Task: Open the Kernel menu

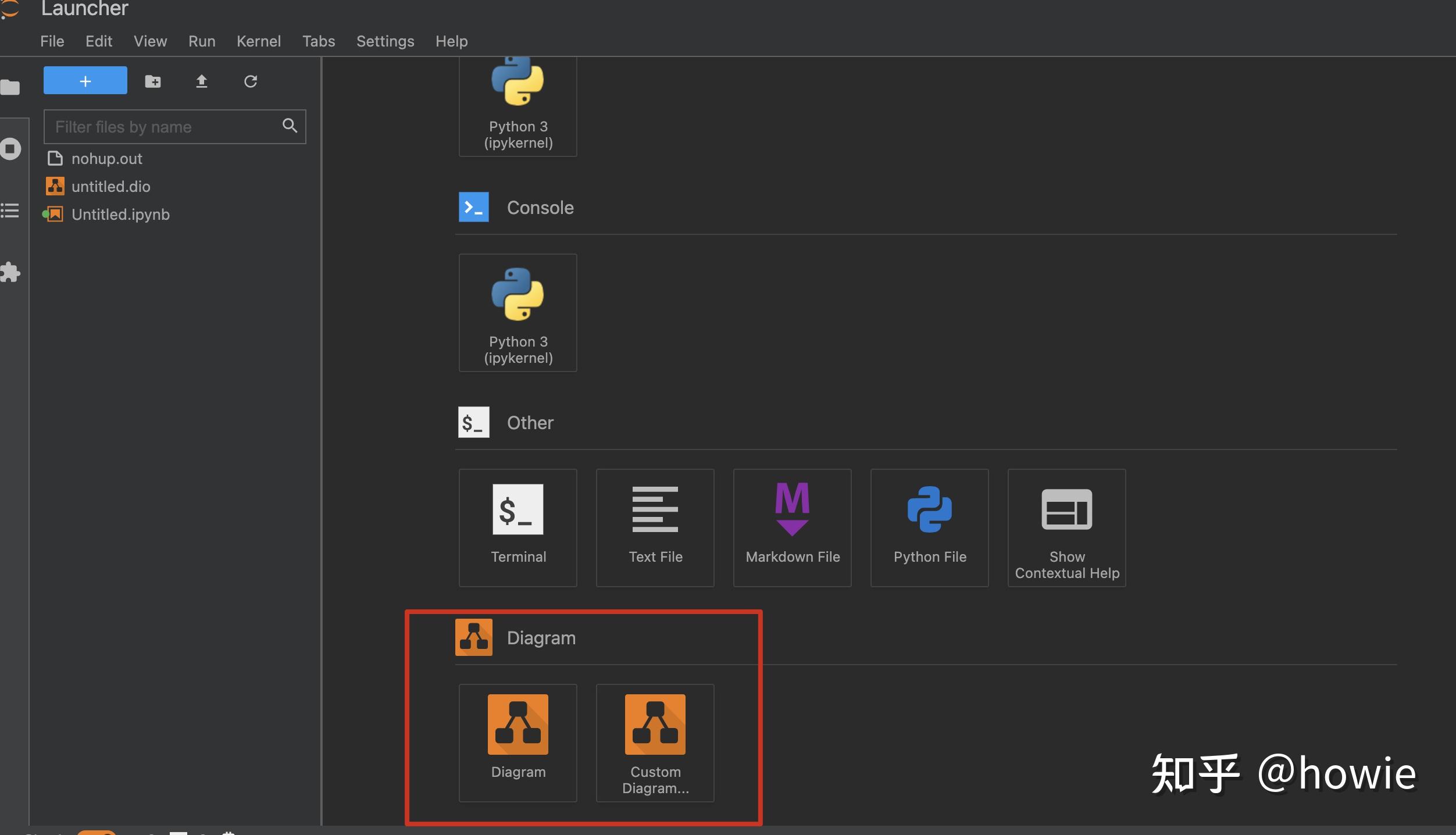Action: click(x=259, y=41)
